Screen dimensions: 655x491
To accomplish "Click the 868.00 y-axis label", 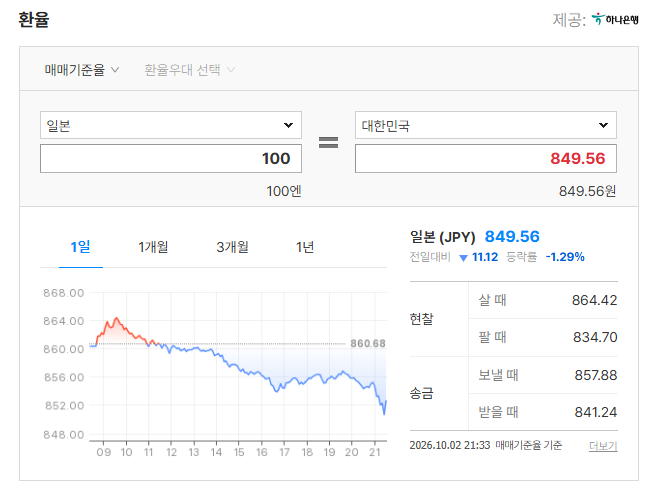I will click(63, 293).
